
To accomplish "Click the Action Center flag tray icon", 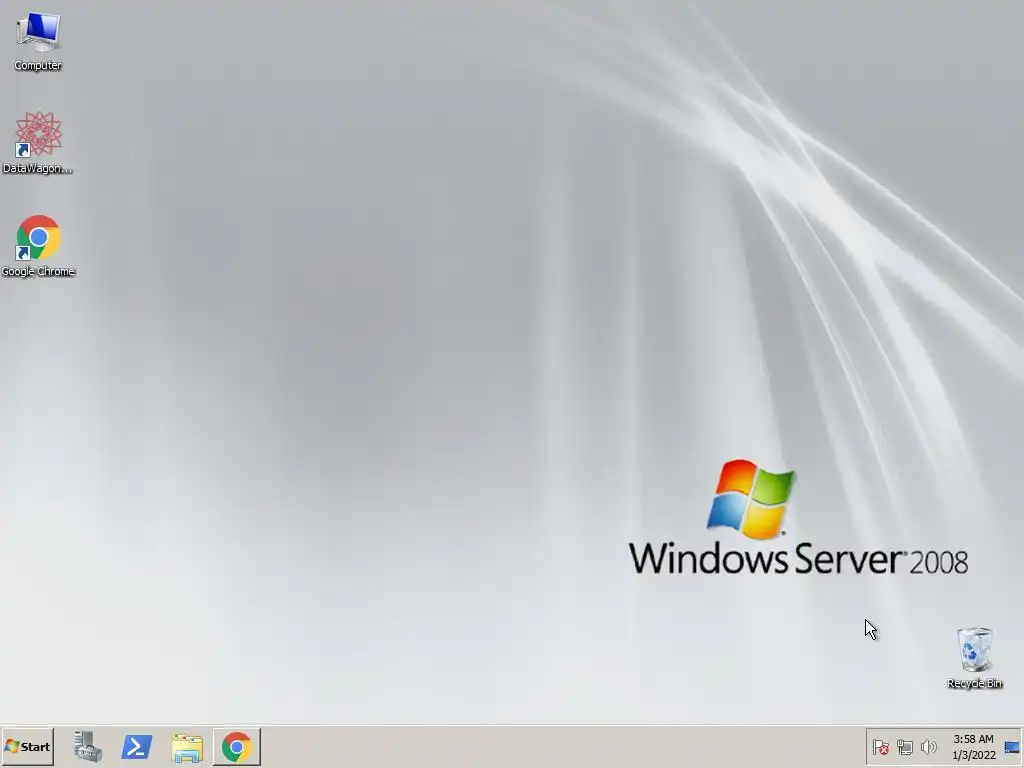I will click(x=880, y=746).
